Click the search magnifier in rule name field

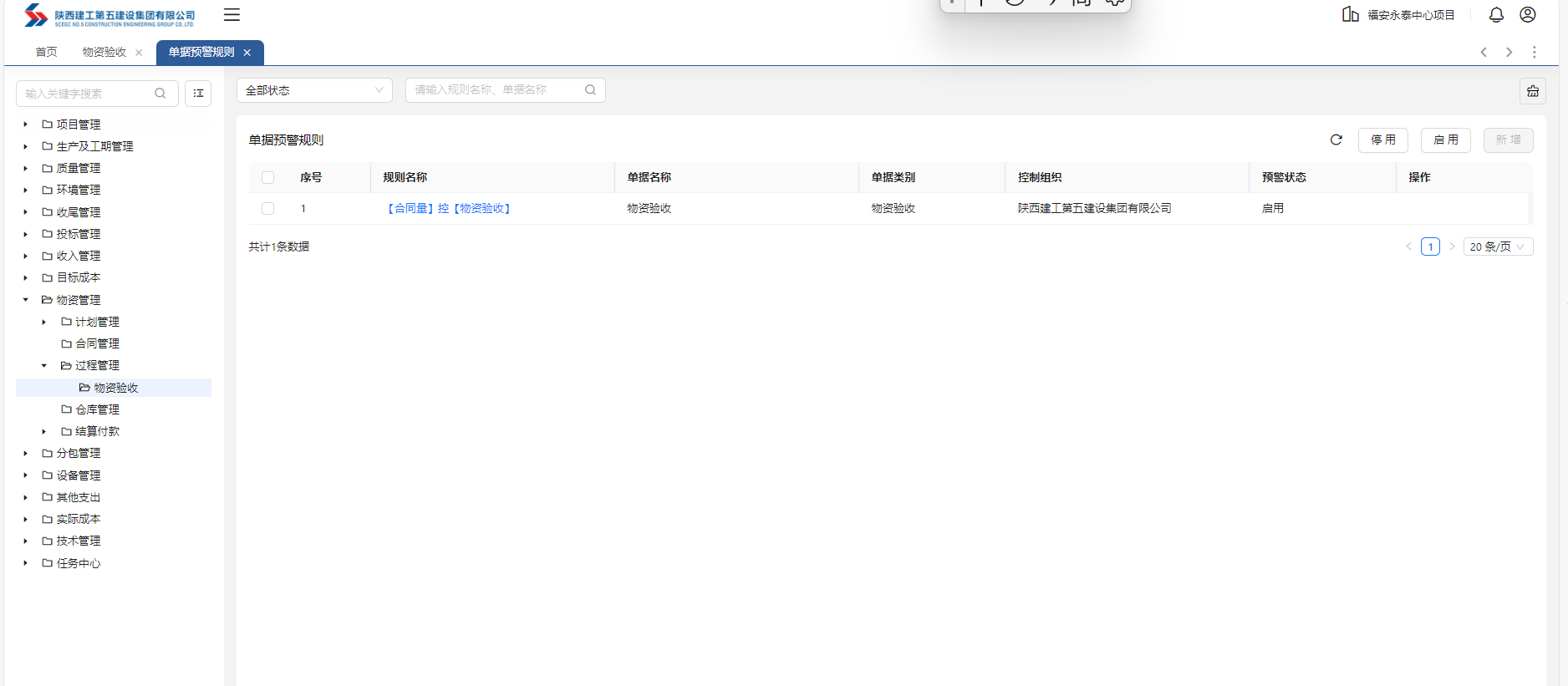pos(590,90)
